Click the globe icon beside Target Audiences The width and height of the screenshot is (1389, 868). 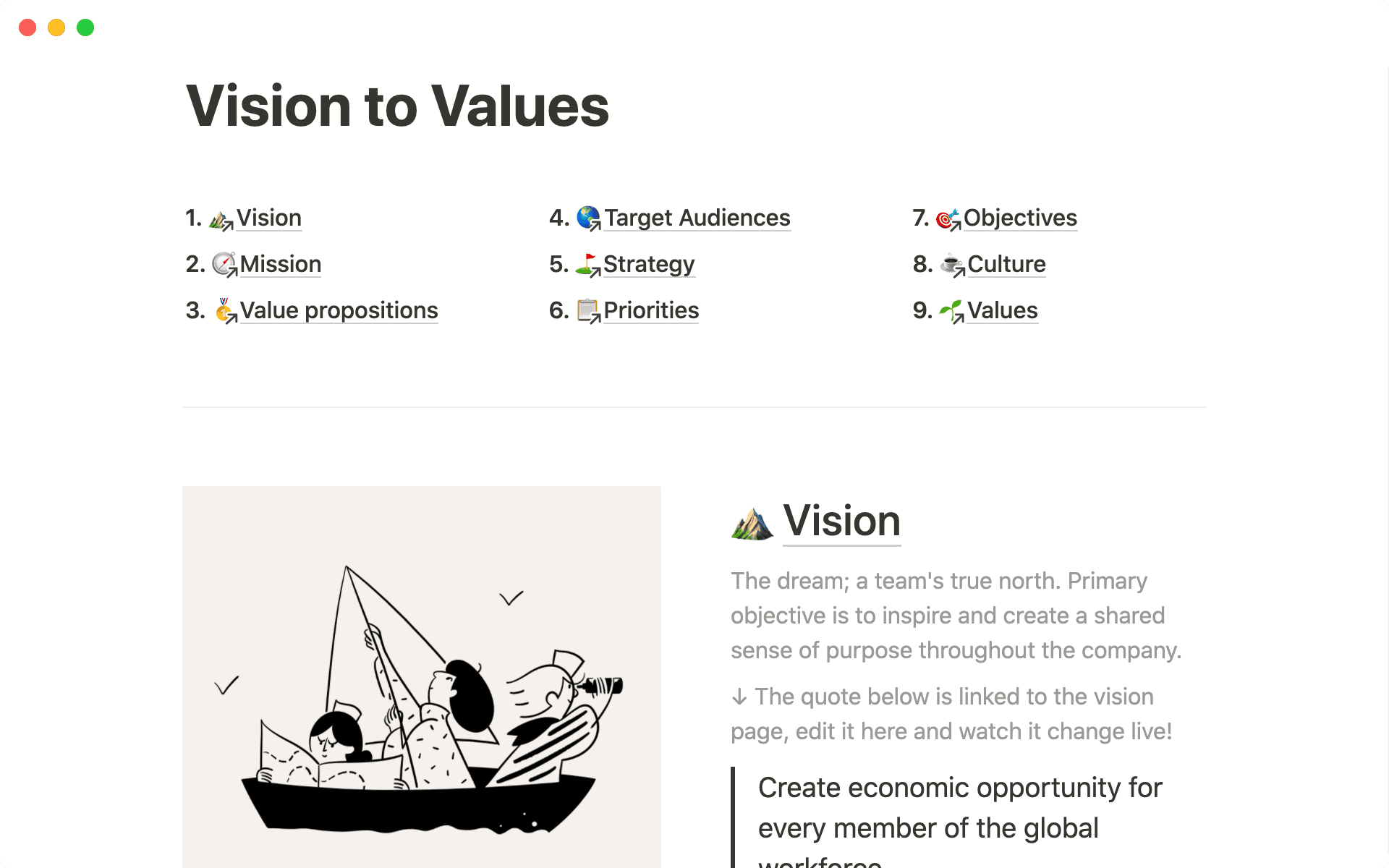589,218
